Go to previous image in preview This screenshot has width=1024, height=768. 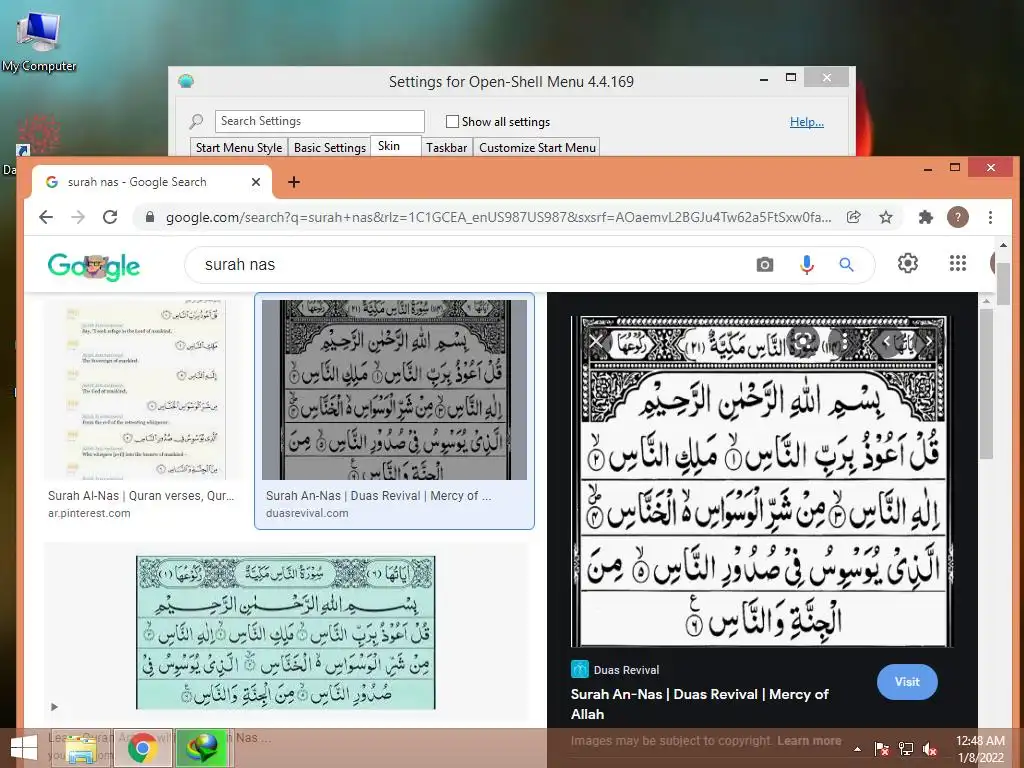(x=886, y=341)
